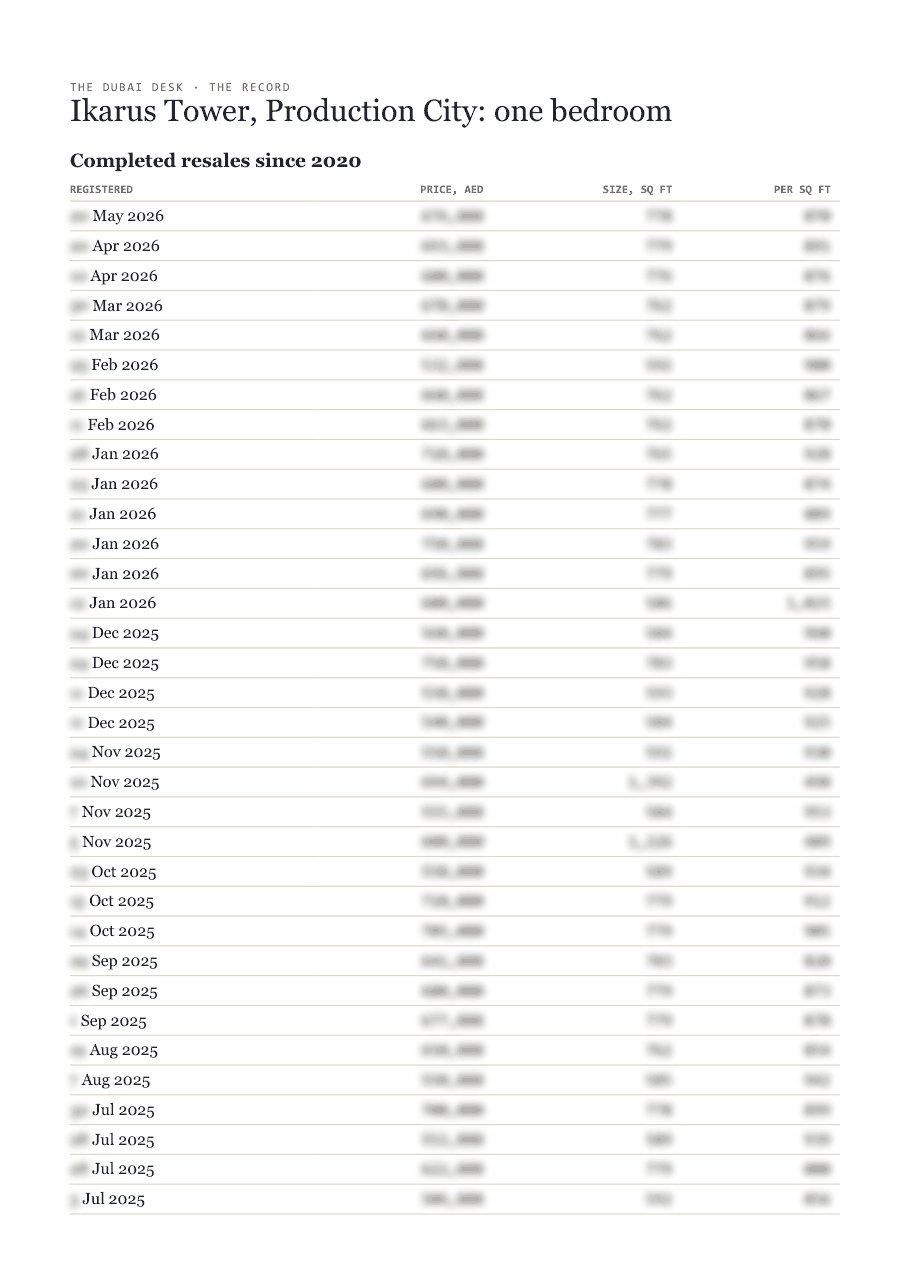Image resolution: width=911 pixels, height=1288 pixels.
Task: Select the second Mar 2026 row date
Action: [115, 335]
